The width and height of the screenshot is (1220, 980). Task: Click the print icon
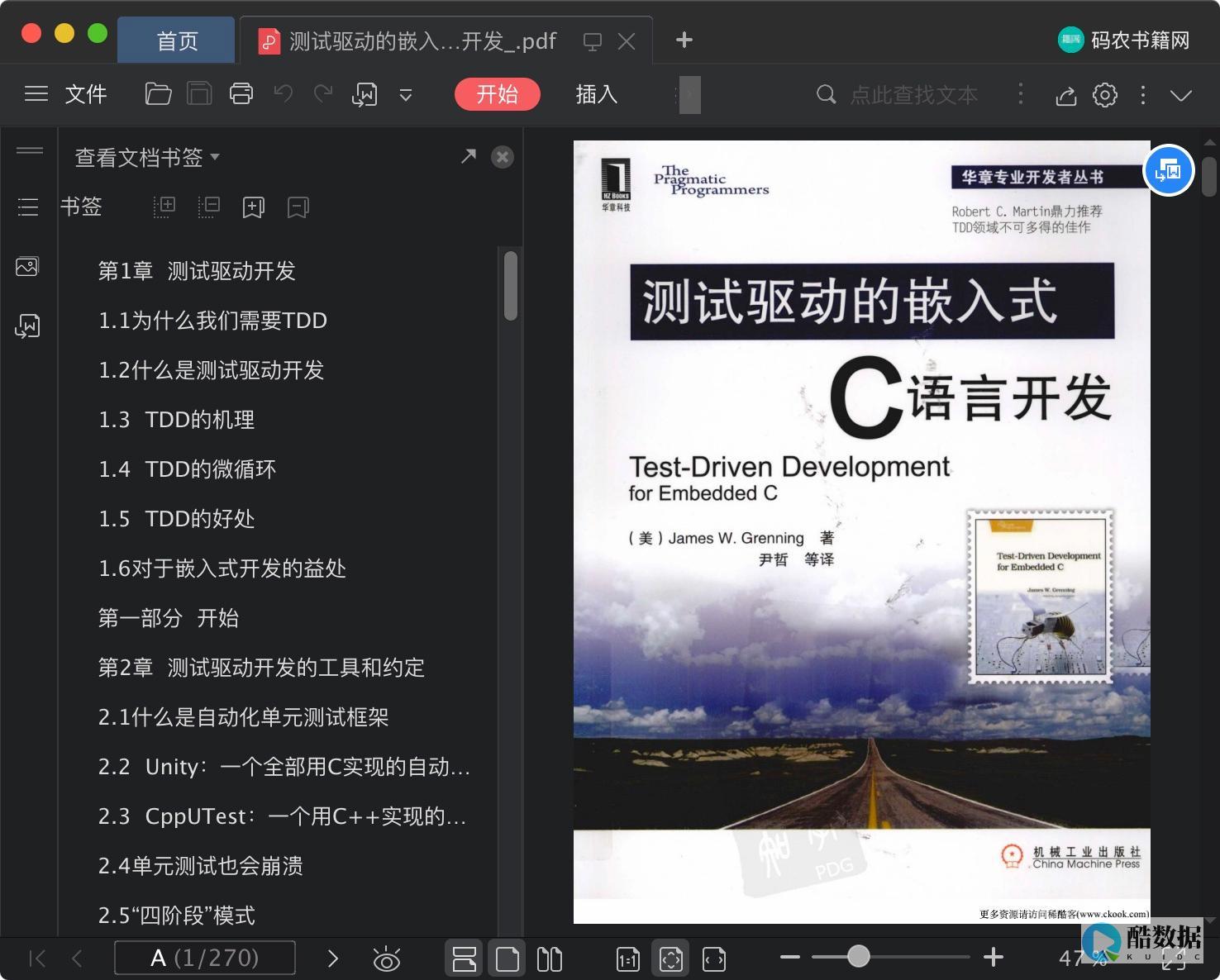tap(241, 94)
